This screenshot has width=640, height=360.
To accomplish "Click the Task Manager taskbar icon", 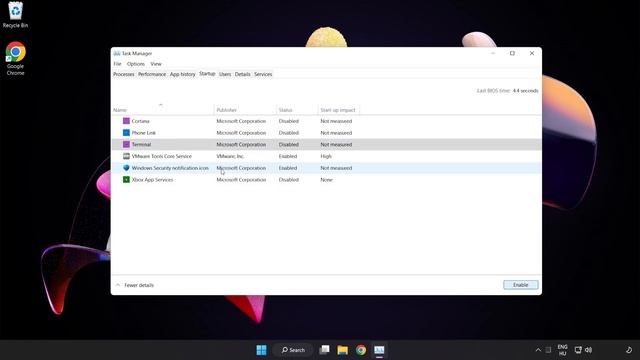I will [x=379, y=350].
